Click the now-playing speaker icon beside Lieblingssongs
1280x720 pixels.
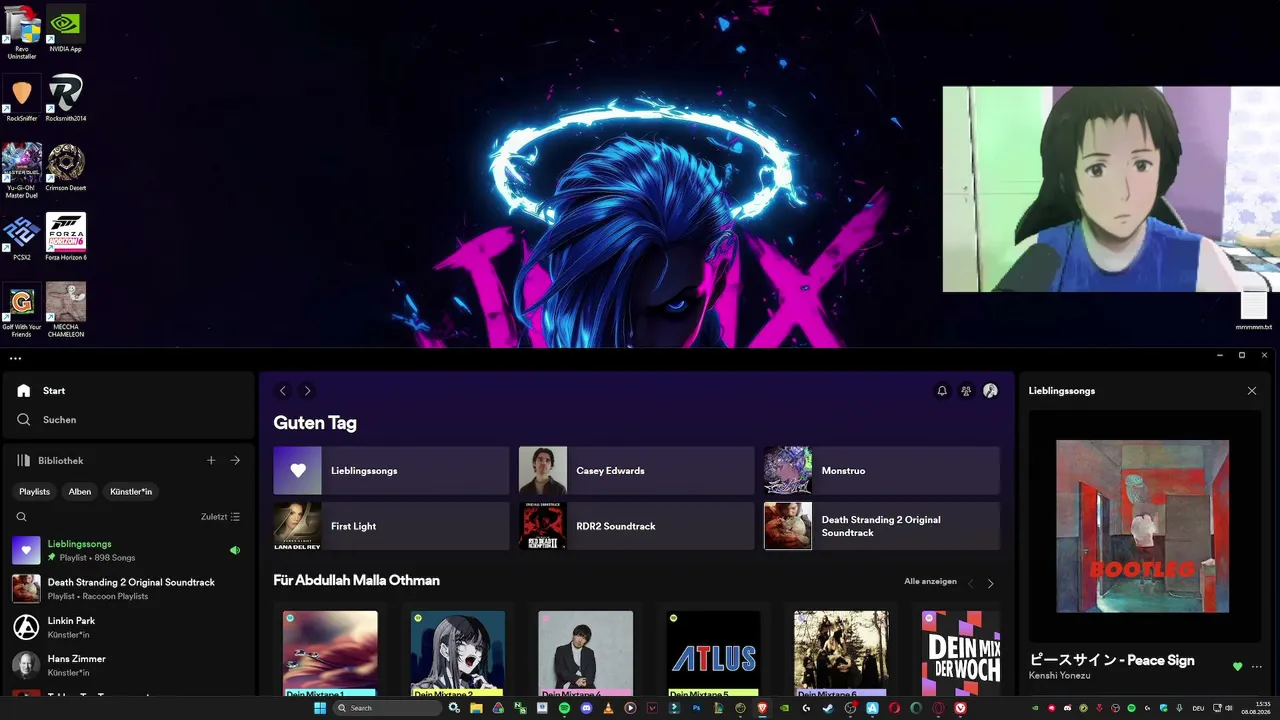[x=235, y=550]
